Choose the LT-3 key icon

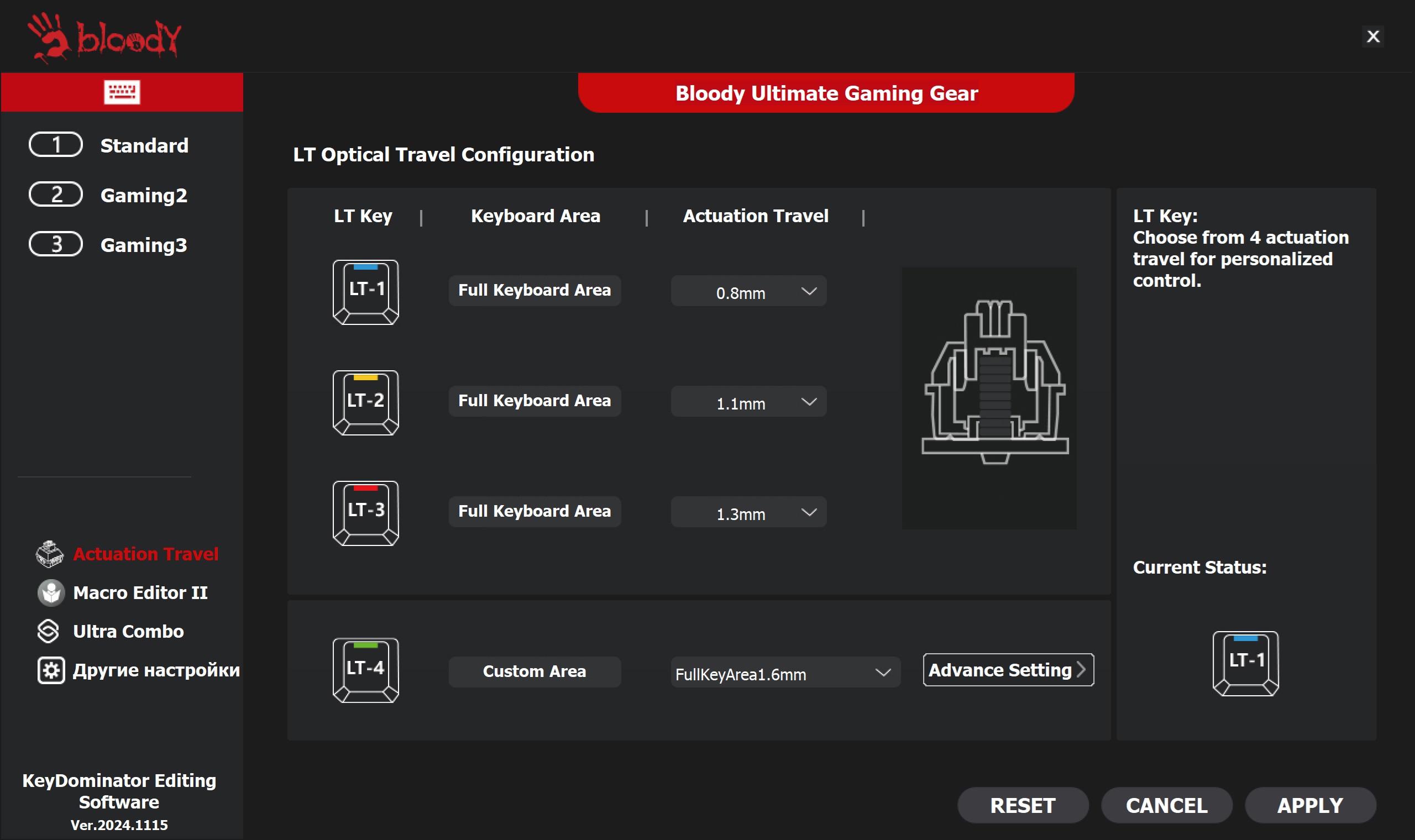[x=366, y=513]
